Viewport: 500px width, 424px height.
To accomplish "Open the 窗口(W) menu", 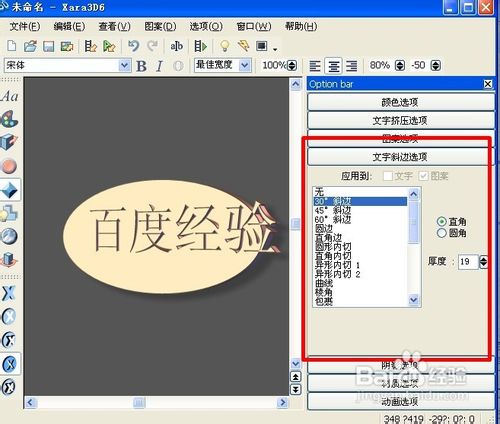I will point(254,27).
